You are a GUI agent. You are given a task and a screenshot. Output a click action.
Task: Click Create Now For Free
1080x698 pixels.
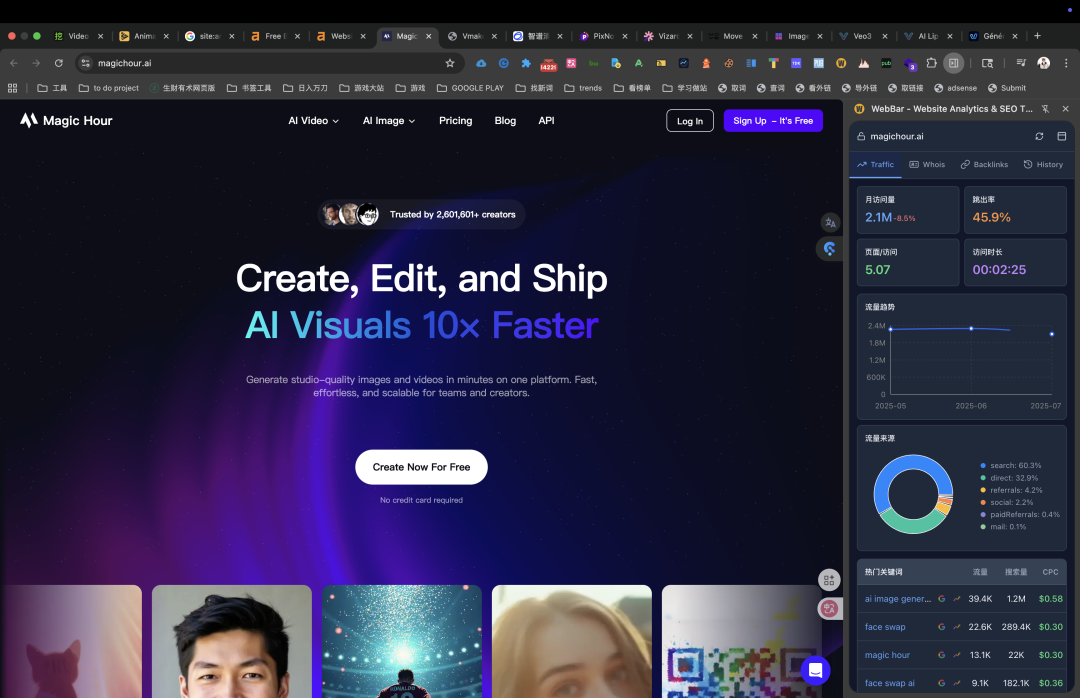click(422, 467)
